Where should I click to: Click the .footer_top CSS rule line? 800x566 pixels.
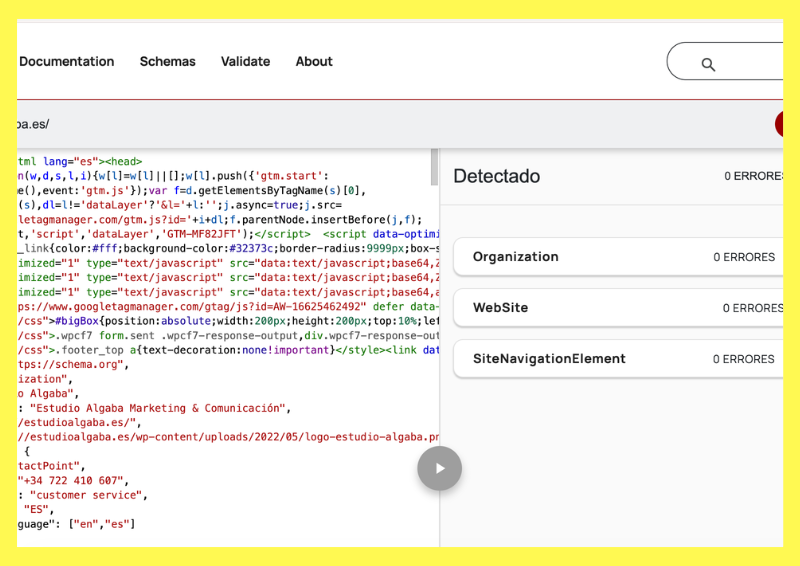coord(228,350)
